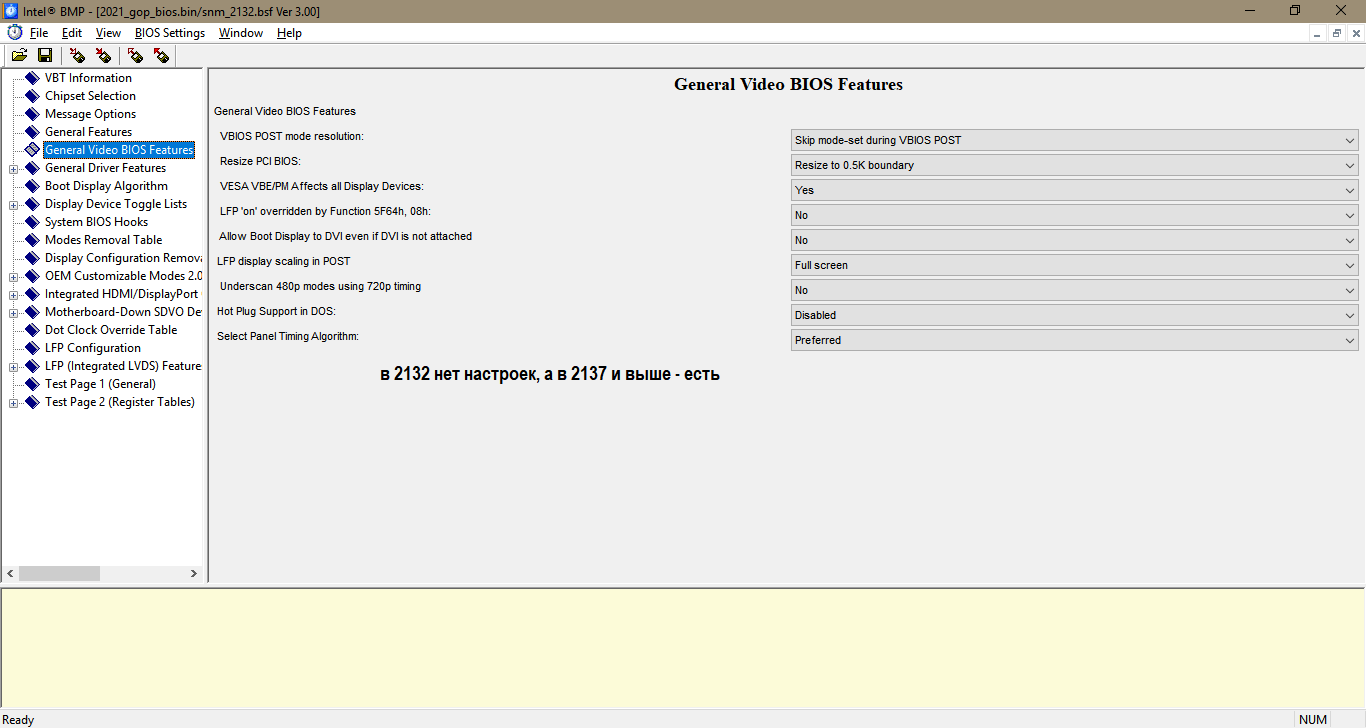
Task: Select the Motherboard-Down SDVO label
Action: click(x=123, y=312)
